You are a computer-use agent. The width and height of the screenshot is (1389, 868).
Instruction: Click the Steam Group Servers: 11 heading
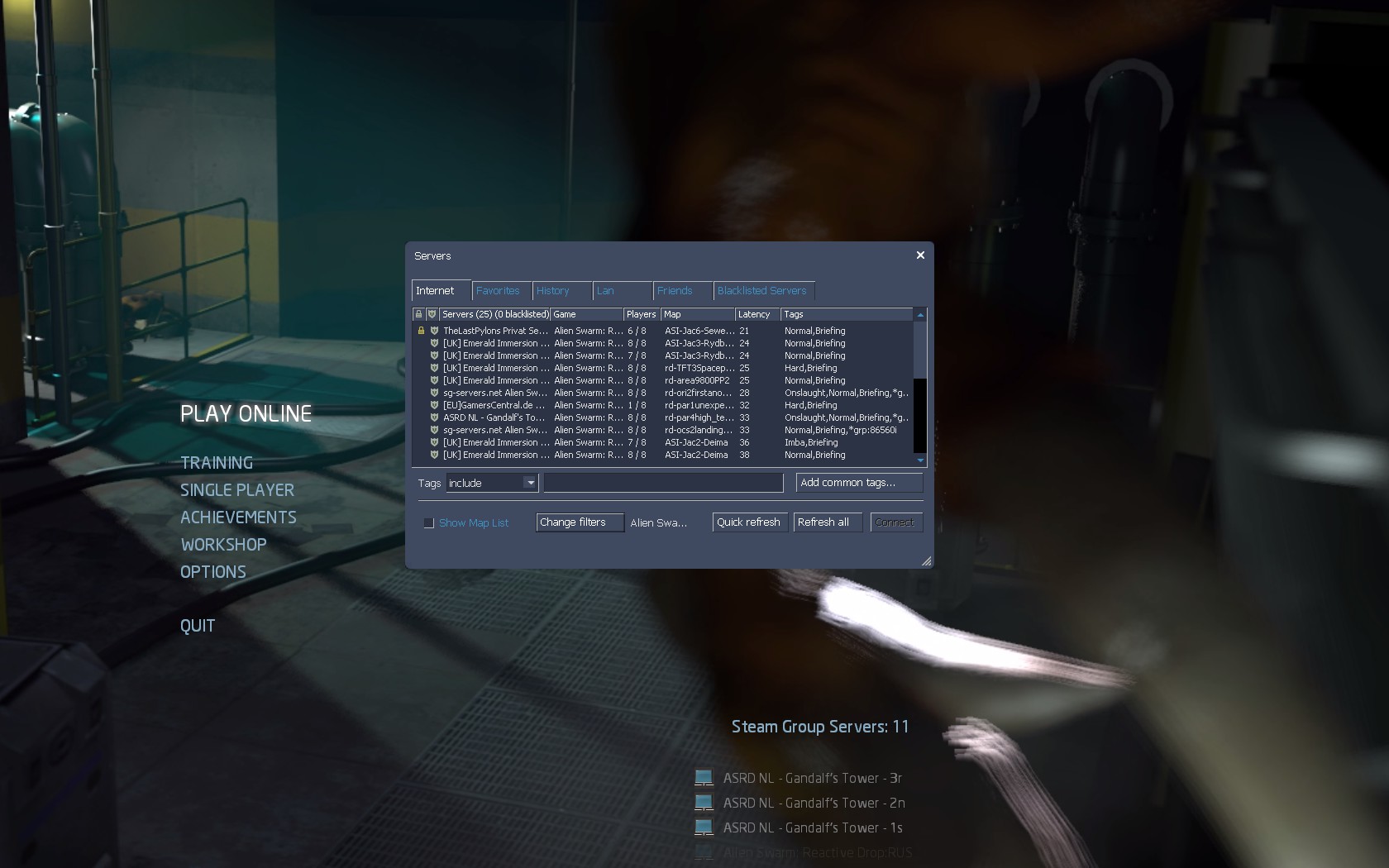pos(820,727)
